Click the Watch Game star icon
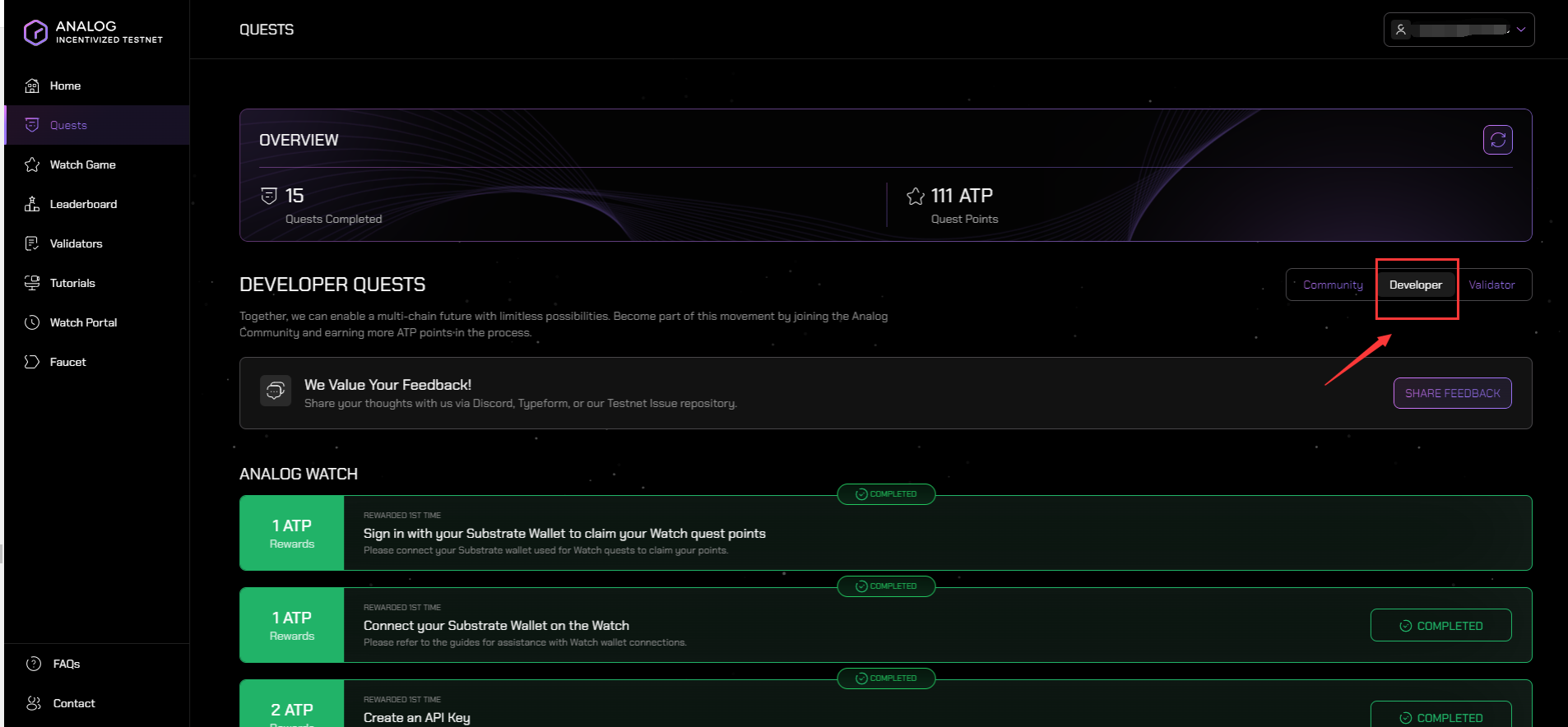This screenshot has width=1568, height=727. point(32,164)
